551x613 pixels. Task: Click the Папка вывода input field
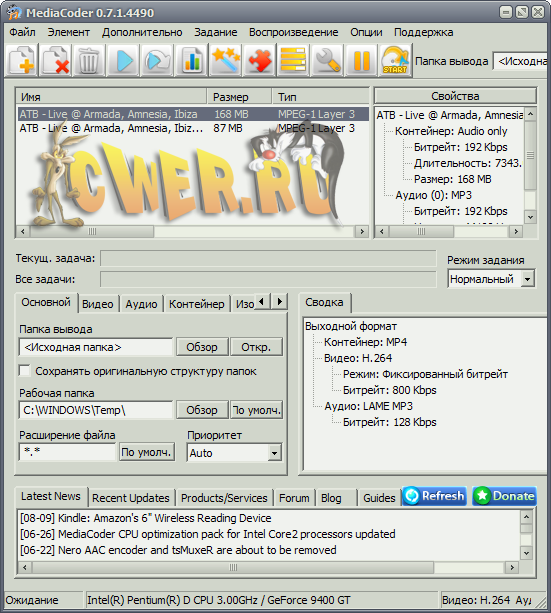pyautogui.click(x=95, y=347)
